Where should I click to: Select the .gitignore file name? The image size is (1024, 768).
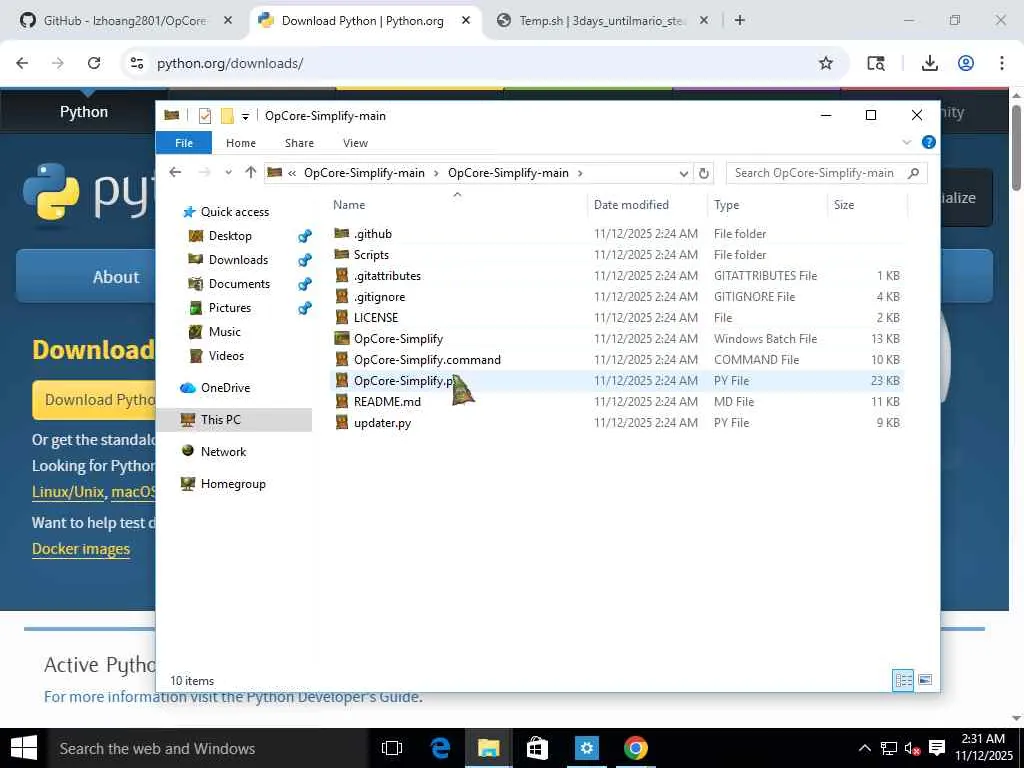point(379,296)
